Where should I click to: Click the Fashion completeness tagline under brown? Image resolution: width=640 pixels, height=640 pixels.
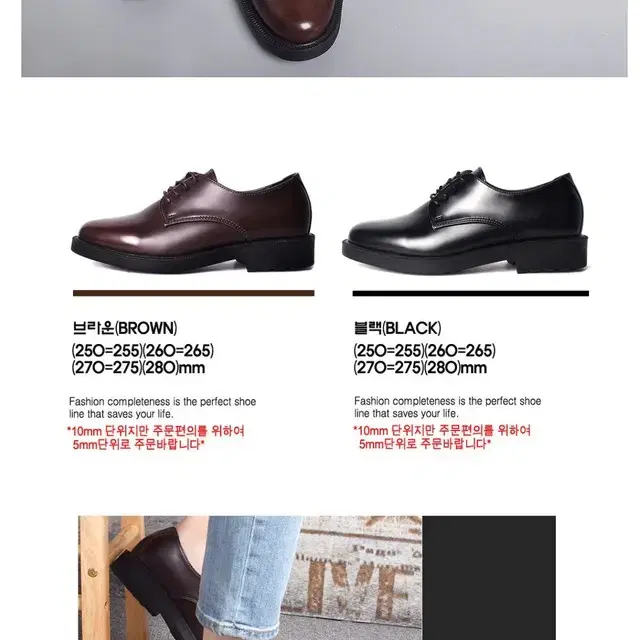click(x=162, y=407)
